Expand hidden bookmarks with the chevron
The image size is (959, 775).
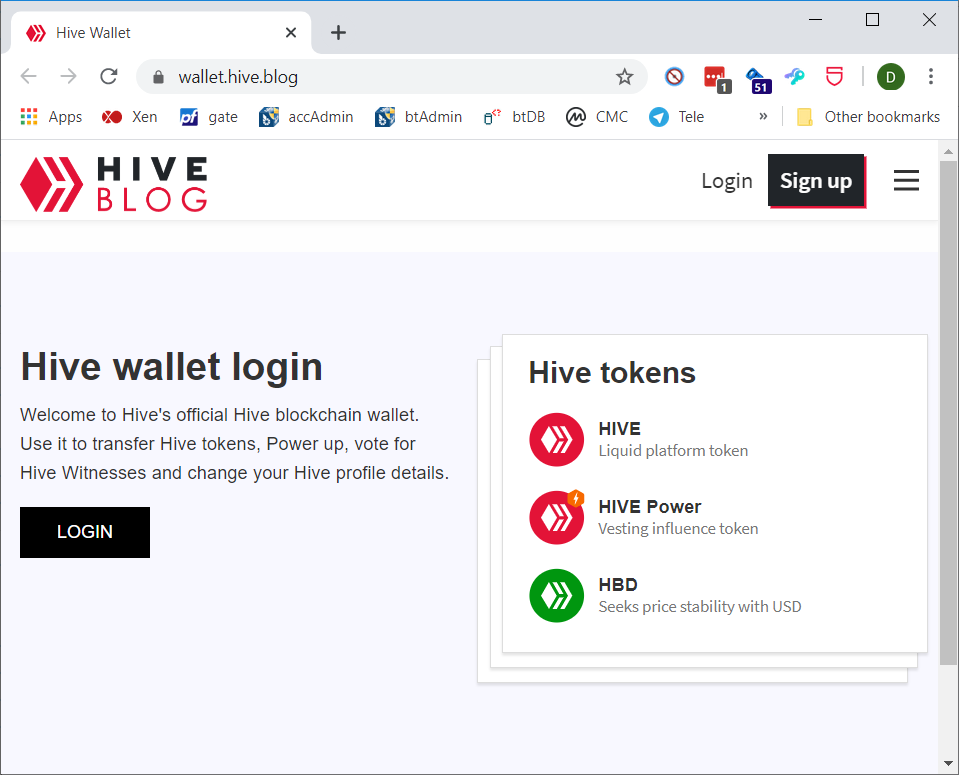[x=763, y=116]
